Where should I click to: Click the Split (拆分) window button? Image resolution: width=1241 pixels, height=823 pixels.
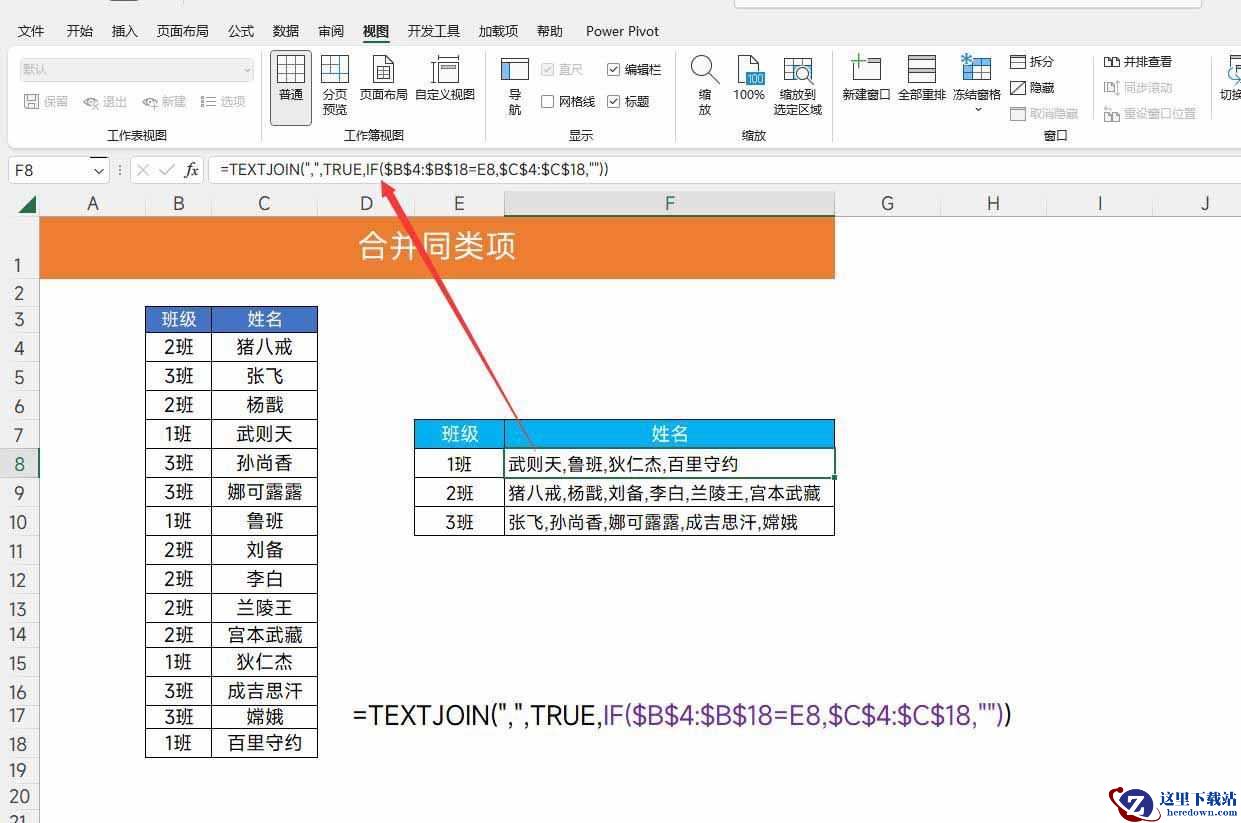[1032, 62]
